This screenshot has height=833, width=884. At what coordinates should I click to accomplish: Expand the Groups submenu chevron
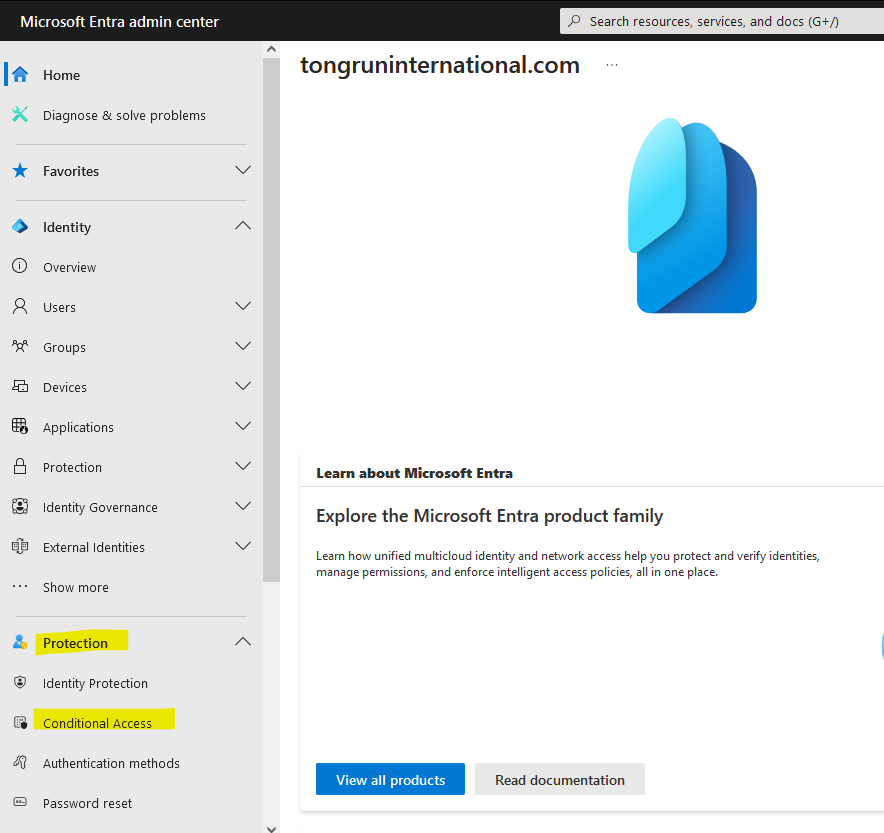243,346
